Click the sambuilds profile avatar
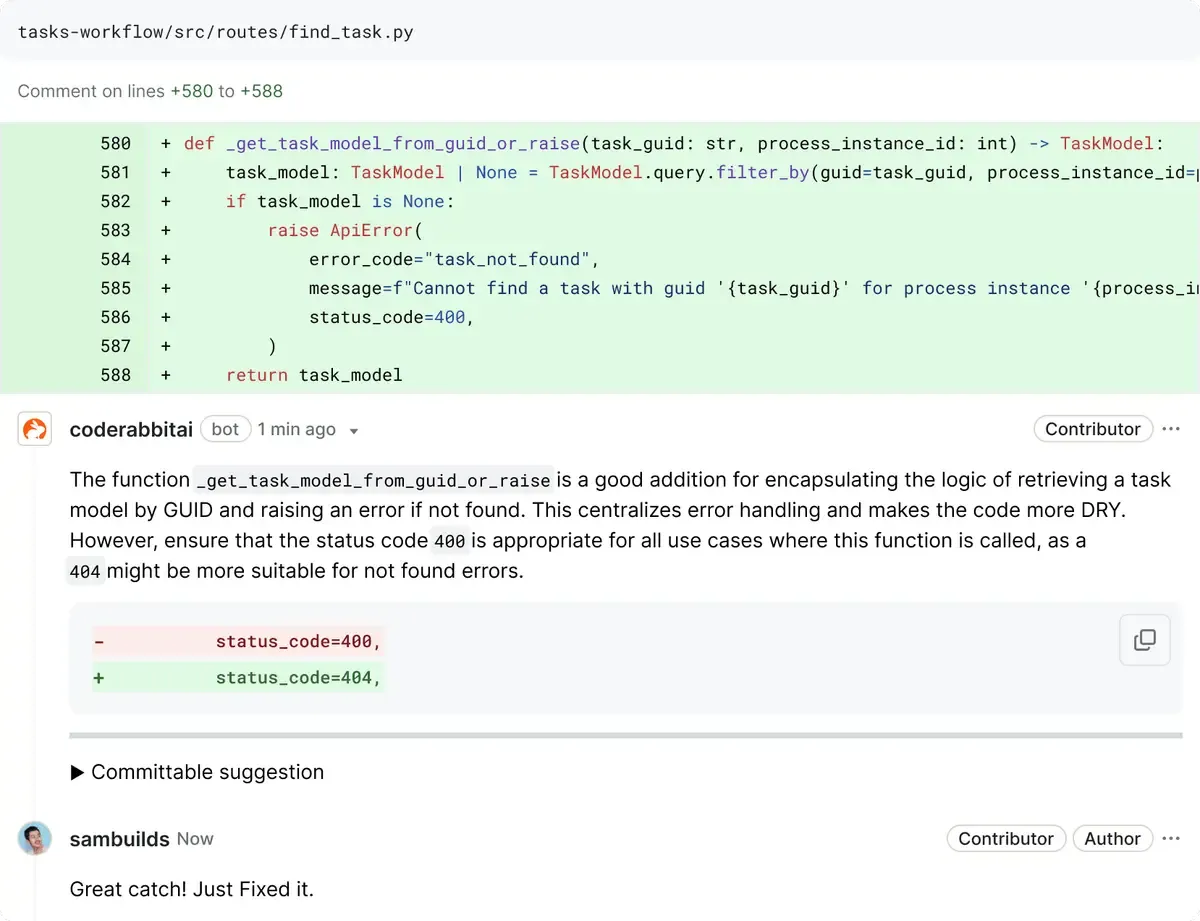Screen dimensions: 1200x921 tap(35, 838)
